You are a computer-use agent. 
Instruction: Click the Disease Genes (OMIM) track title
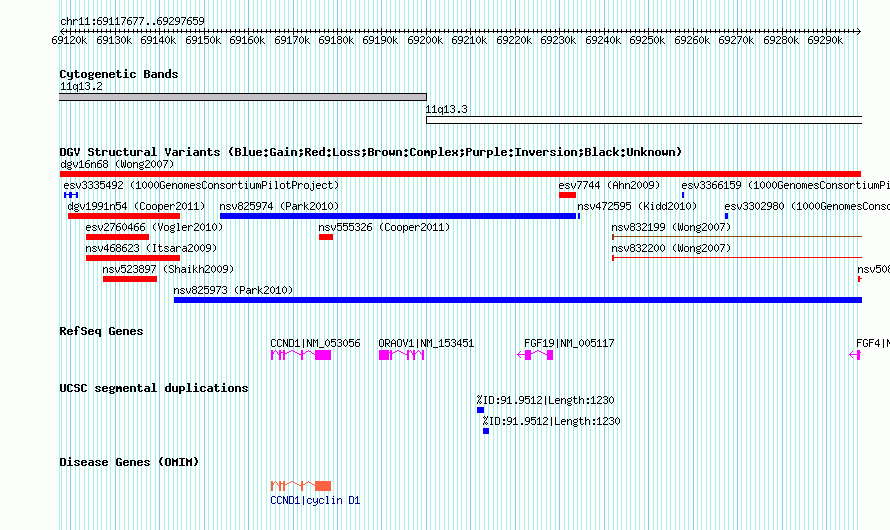pos(129,462)
